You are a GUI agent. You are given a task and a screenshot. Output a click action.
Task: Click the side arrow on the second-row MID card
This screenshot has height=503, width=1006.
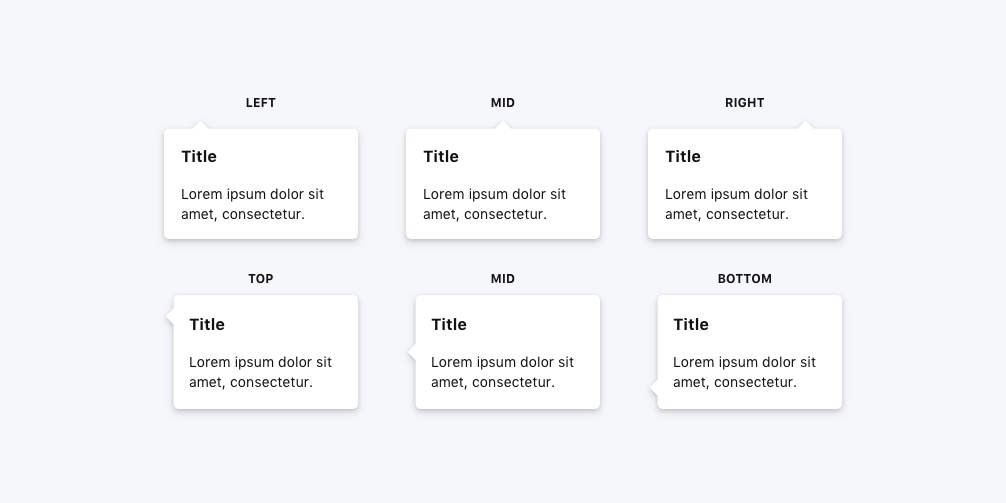click(412, 352)
